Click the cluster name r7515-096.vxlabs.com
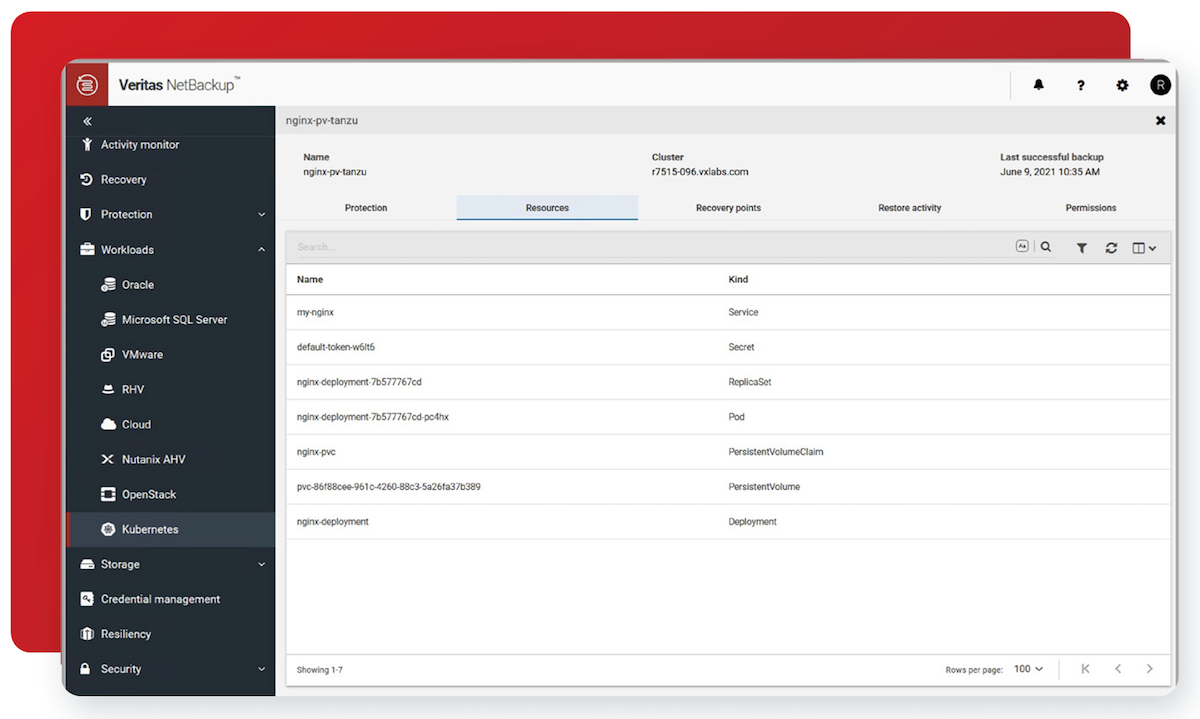The width and height of the screenshot is (1200, 719). pyautogui.click(x=700, y=172)
